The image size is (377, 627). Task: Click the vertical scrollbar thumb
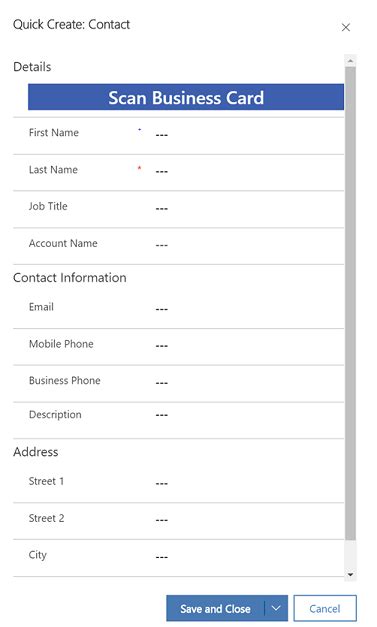tap(350, 304)
